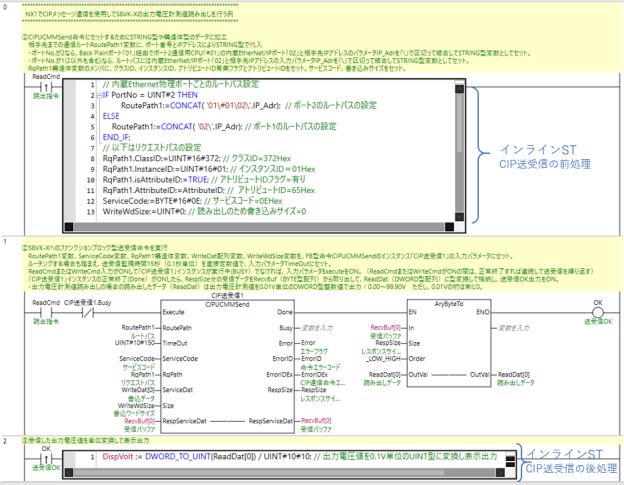Click ReadDat[0] at AryByteTo OutVal output side
The image size is (624, 485).
[514, 374]
